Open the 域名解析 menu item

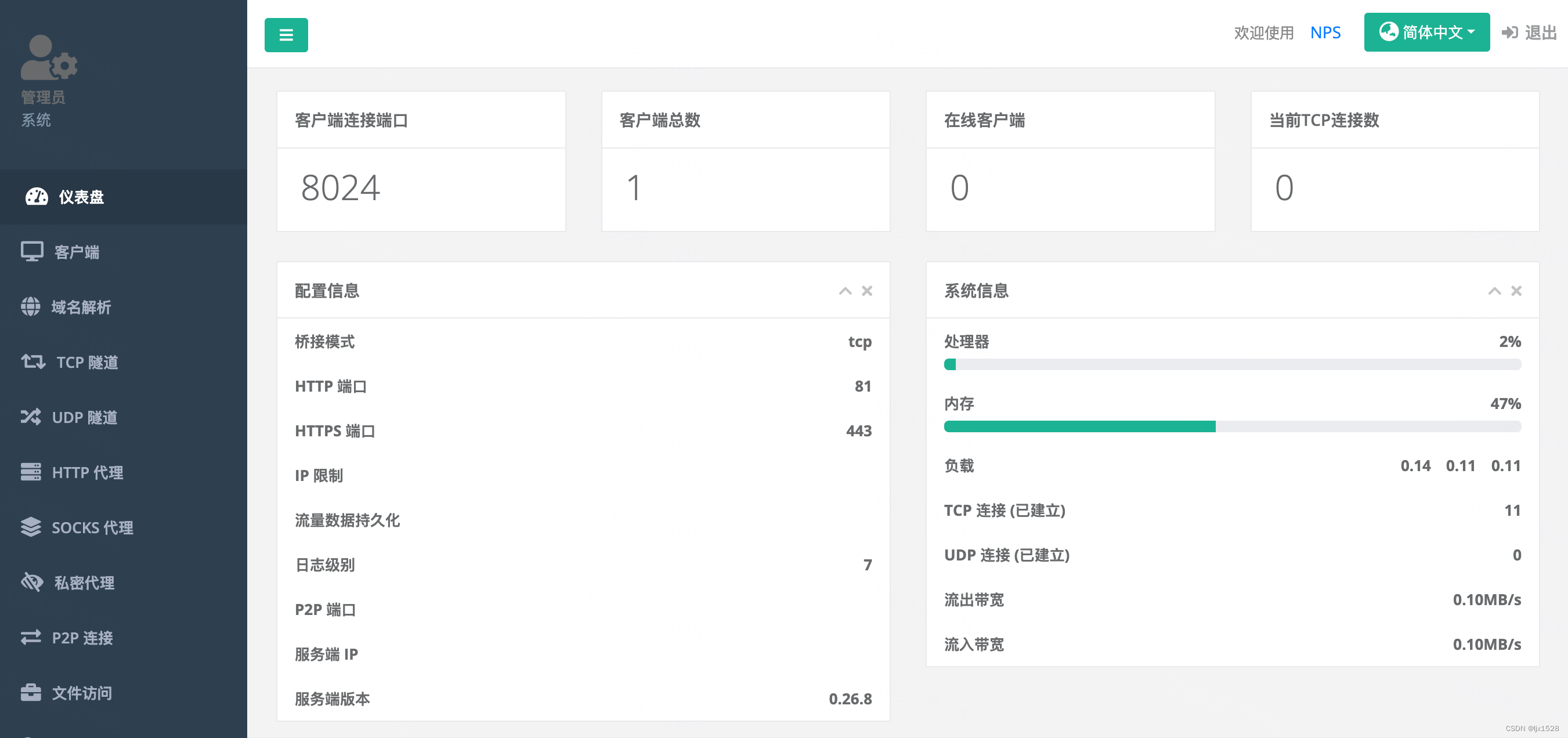tap(124, 307)
